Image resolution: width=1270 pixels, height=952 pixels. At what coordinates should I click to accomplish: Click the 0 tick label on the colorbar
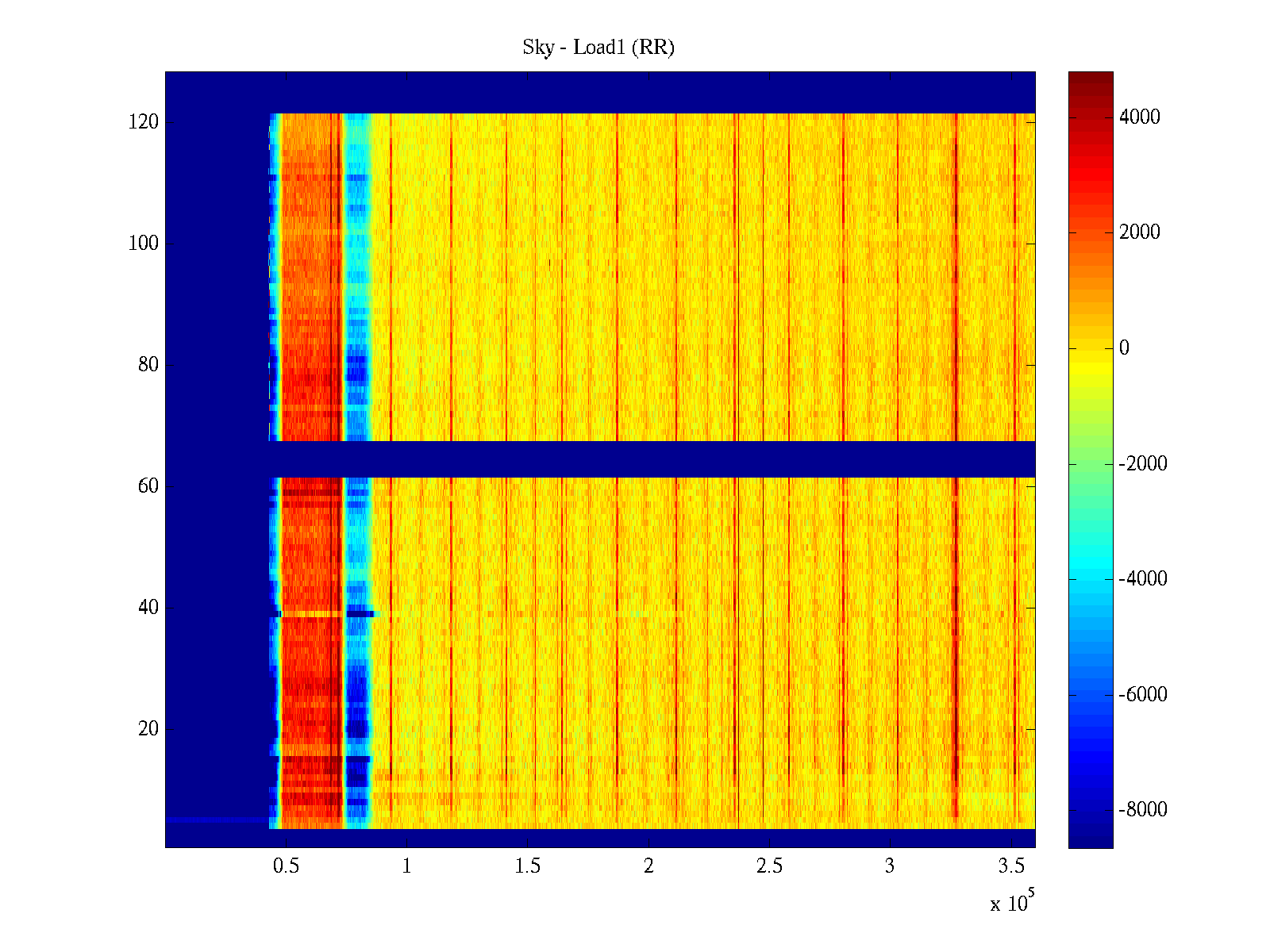tap(1124, 348)
